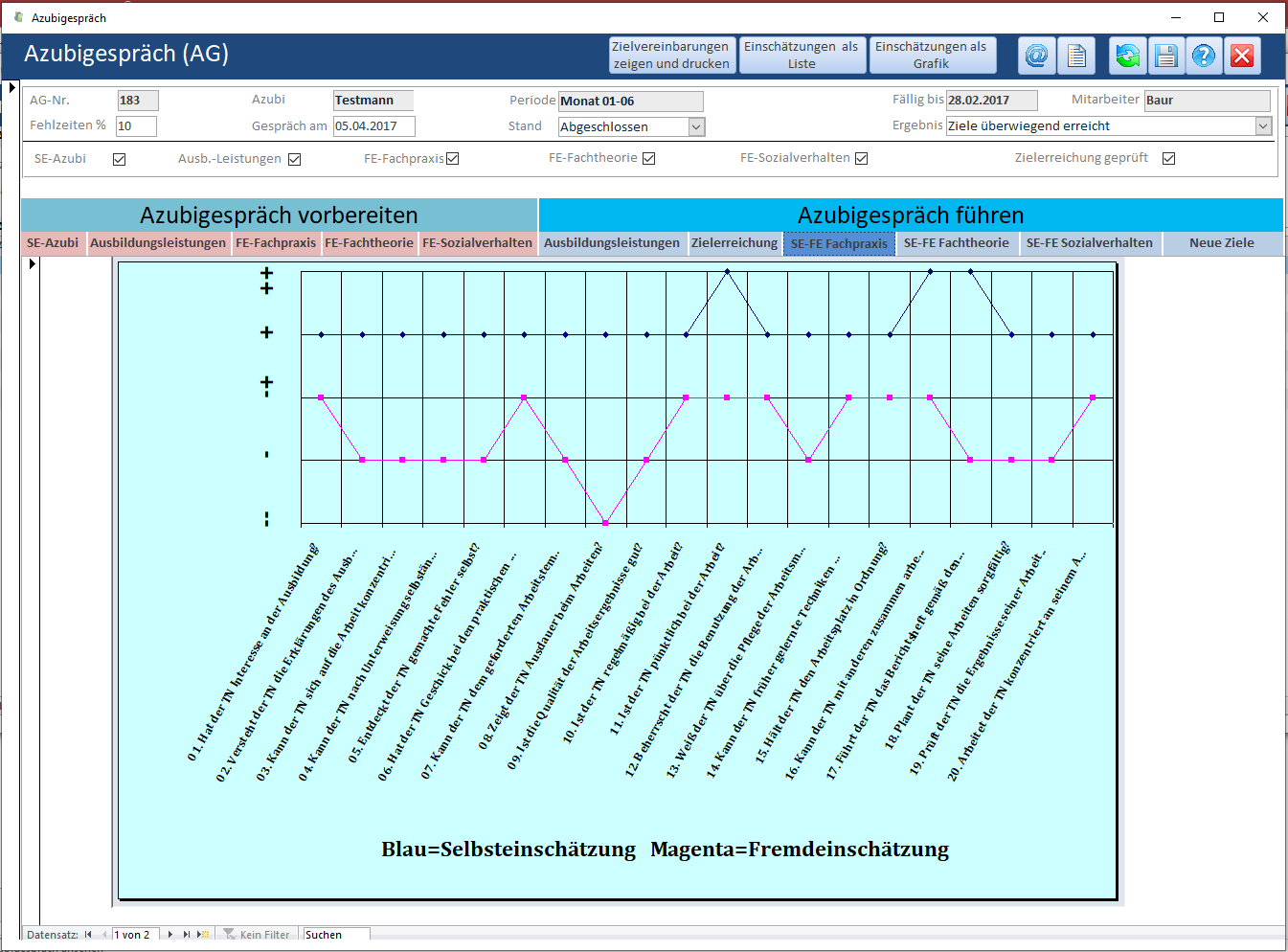Click the Periode field Monat 01-06
This screenshot has width=1288, height=952.
click(x=631, y=102)
